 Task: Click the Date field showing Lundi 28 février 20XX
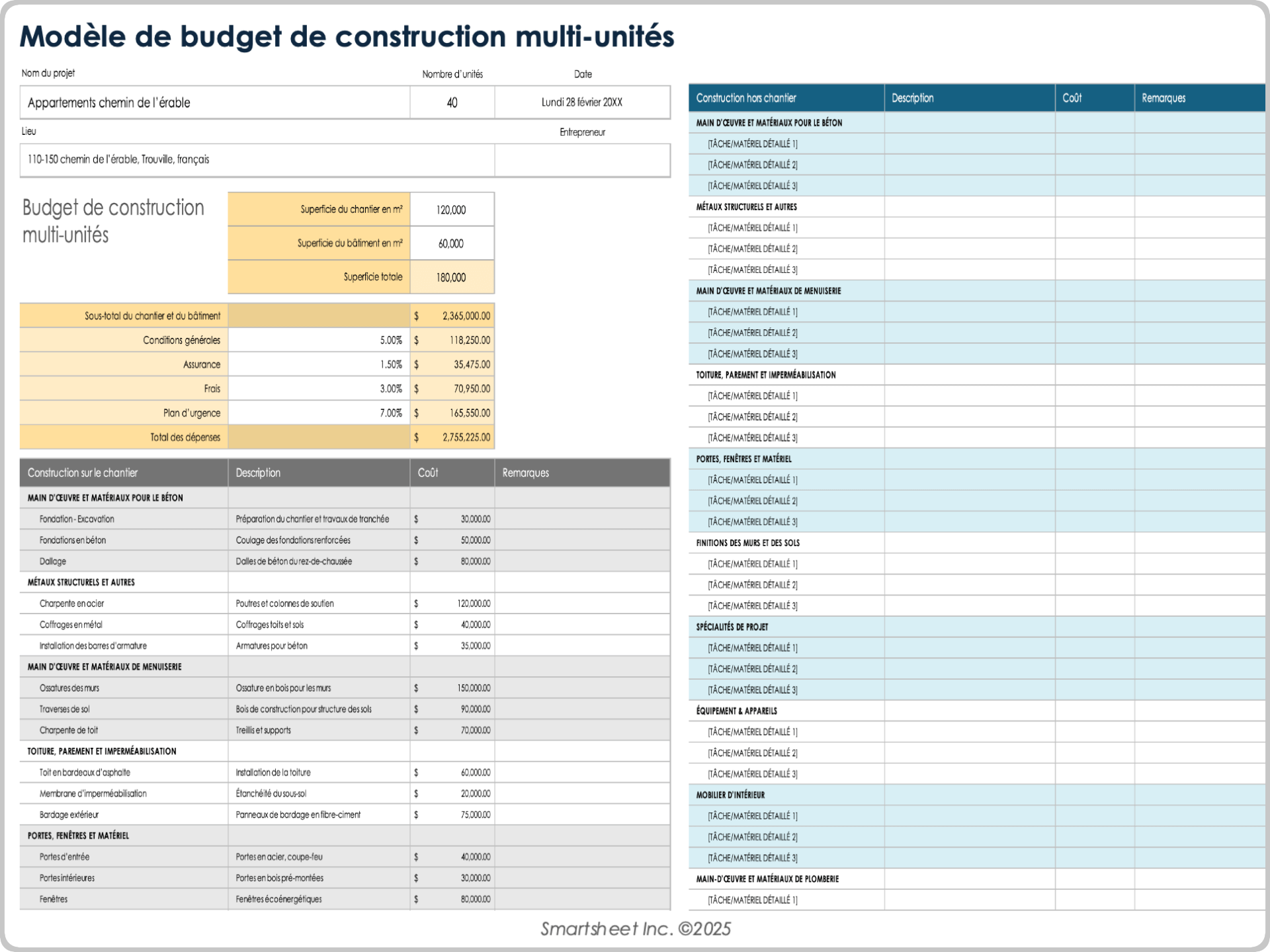582,102
